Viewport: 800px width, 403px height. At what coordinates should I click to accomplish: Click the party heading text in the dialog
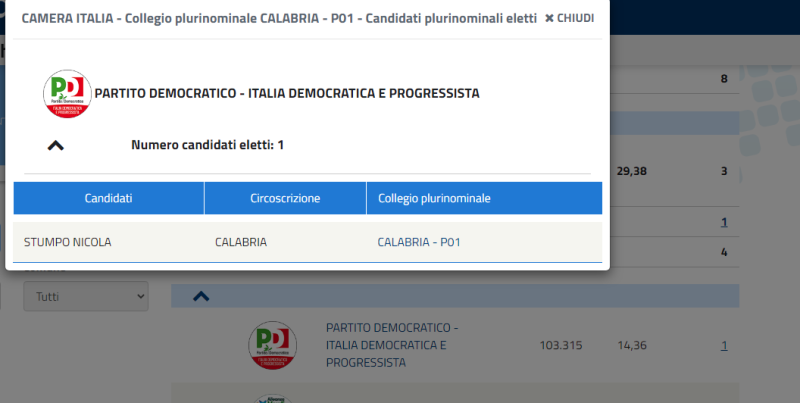click(287, 93)
